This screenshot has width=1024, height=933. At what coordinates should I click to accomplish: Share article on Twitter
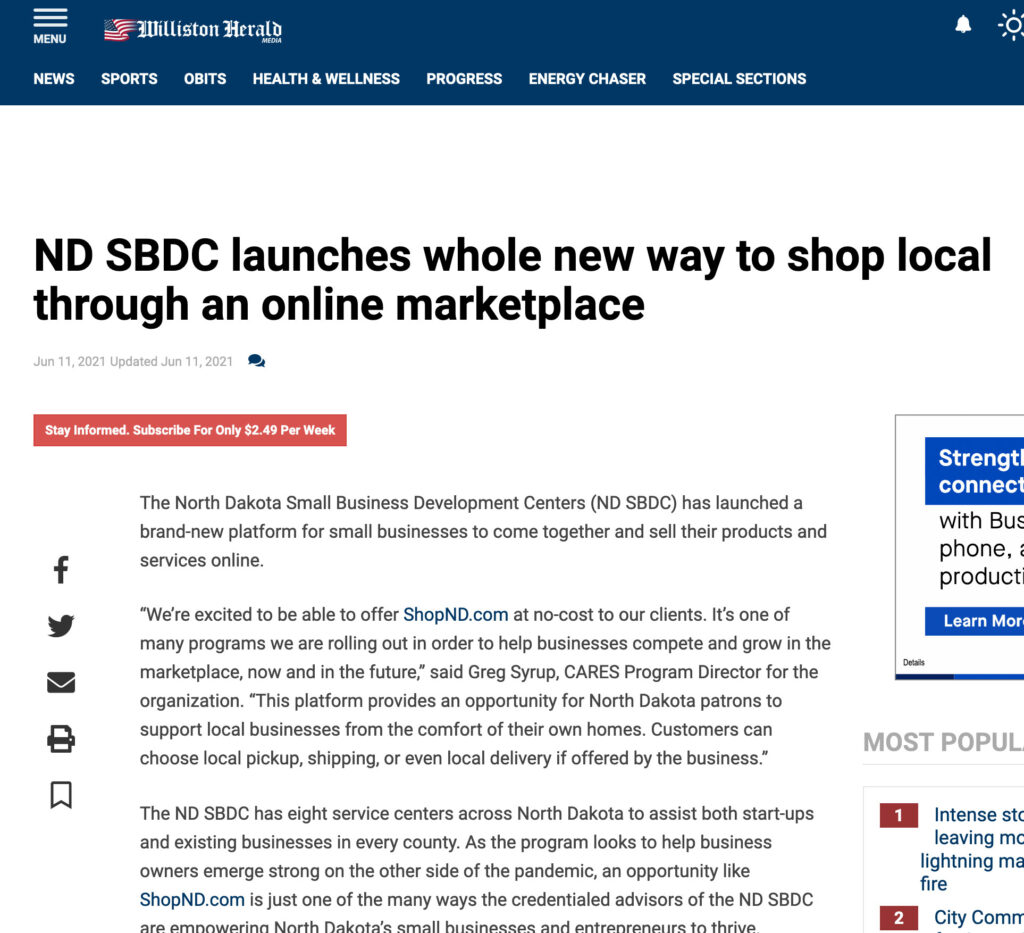[61, 625]
